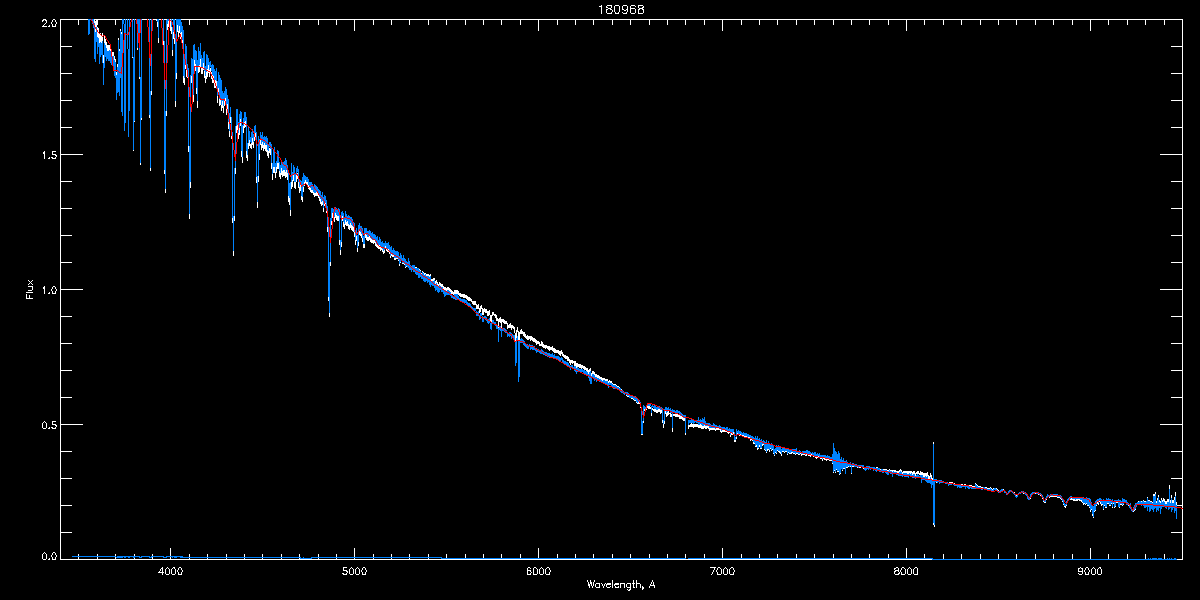Click the y-axis tick label 1.5
1200x600 pixels.
47,155
